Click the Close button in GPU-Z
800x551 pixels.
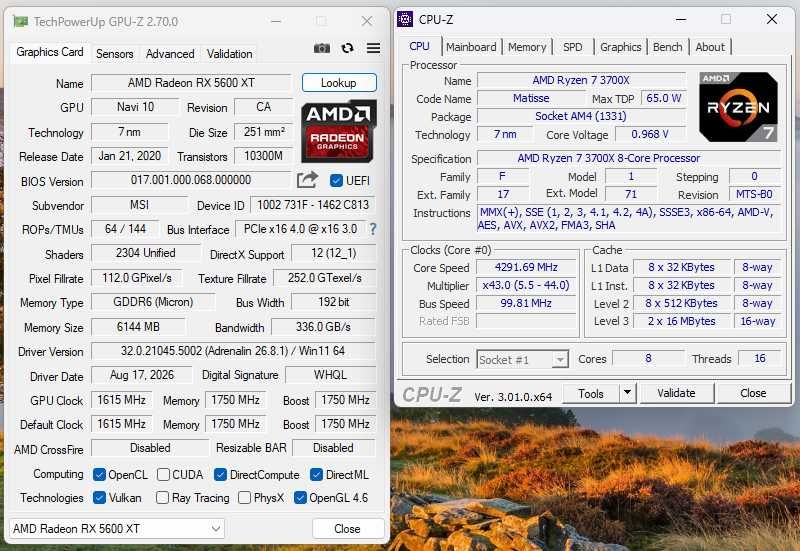347,529
